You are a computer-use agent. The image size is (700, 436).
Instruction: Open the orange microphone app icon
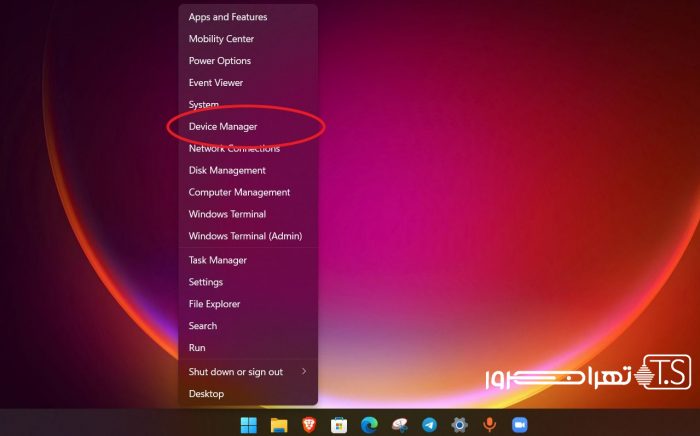(x=490, y=425)
